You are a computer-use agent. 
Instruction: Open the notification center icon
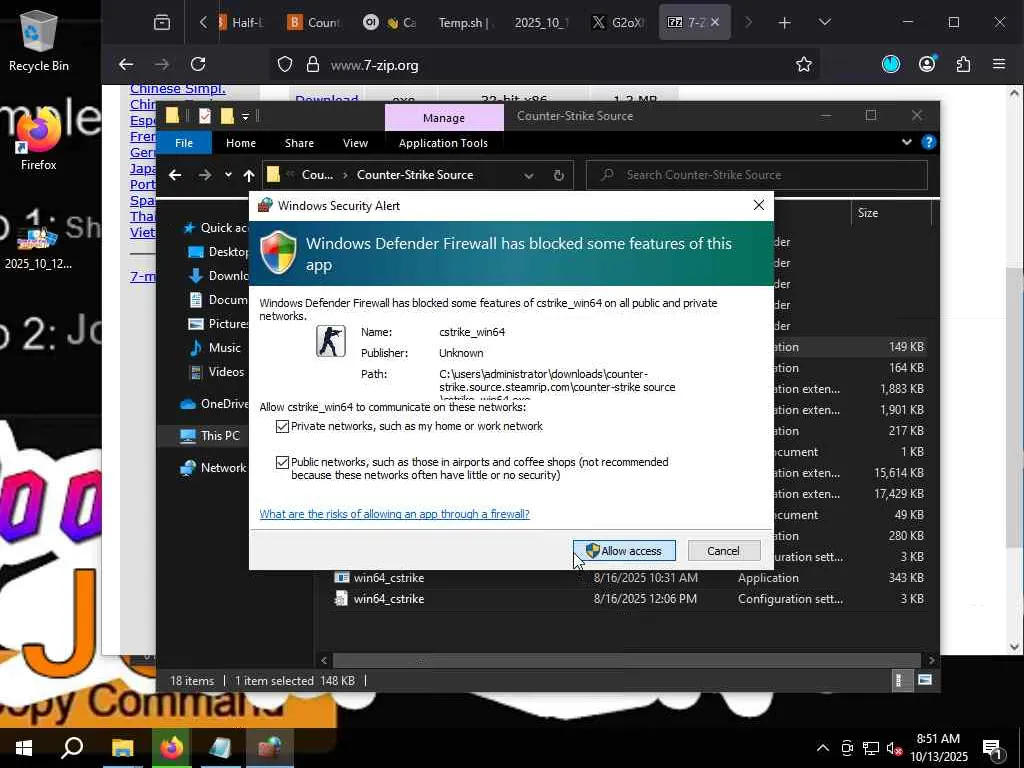tap(993, 748)
